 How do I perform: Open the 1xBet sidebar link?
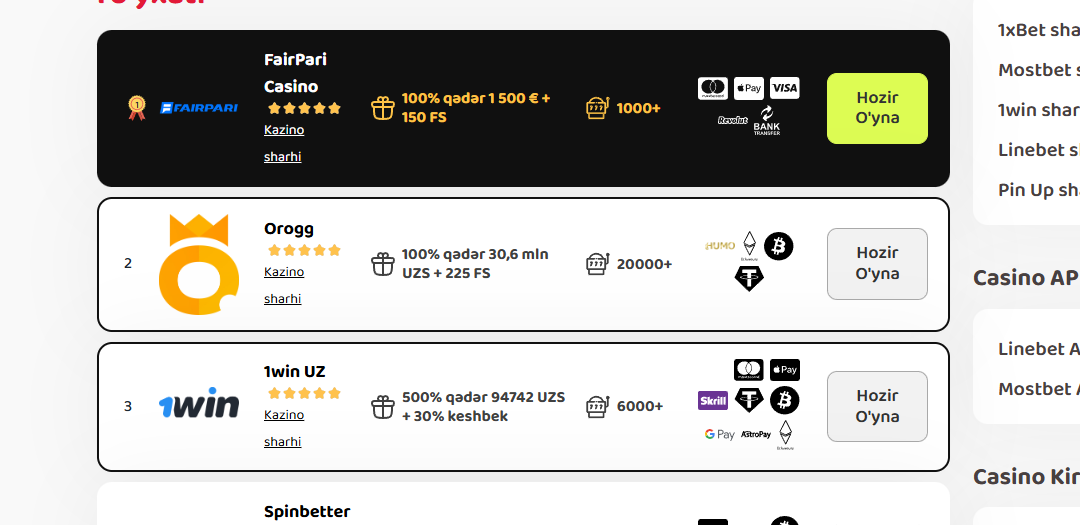point(1038,30)
